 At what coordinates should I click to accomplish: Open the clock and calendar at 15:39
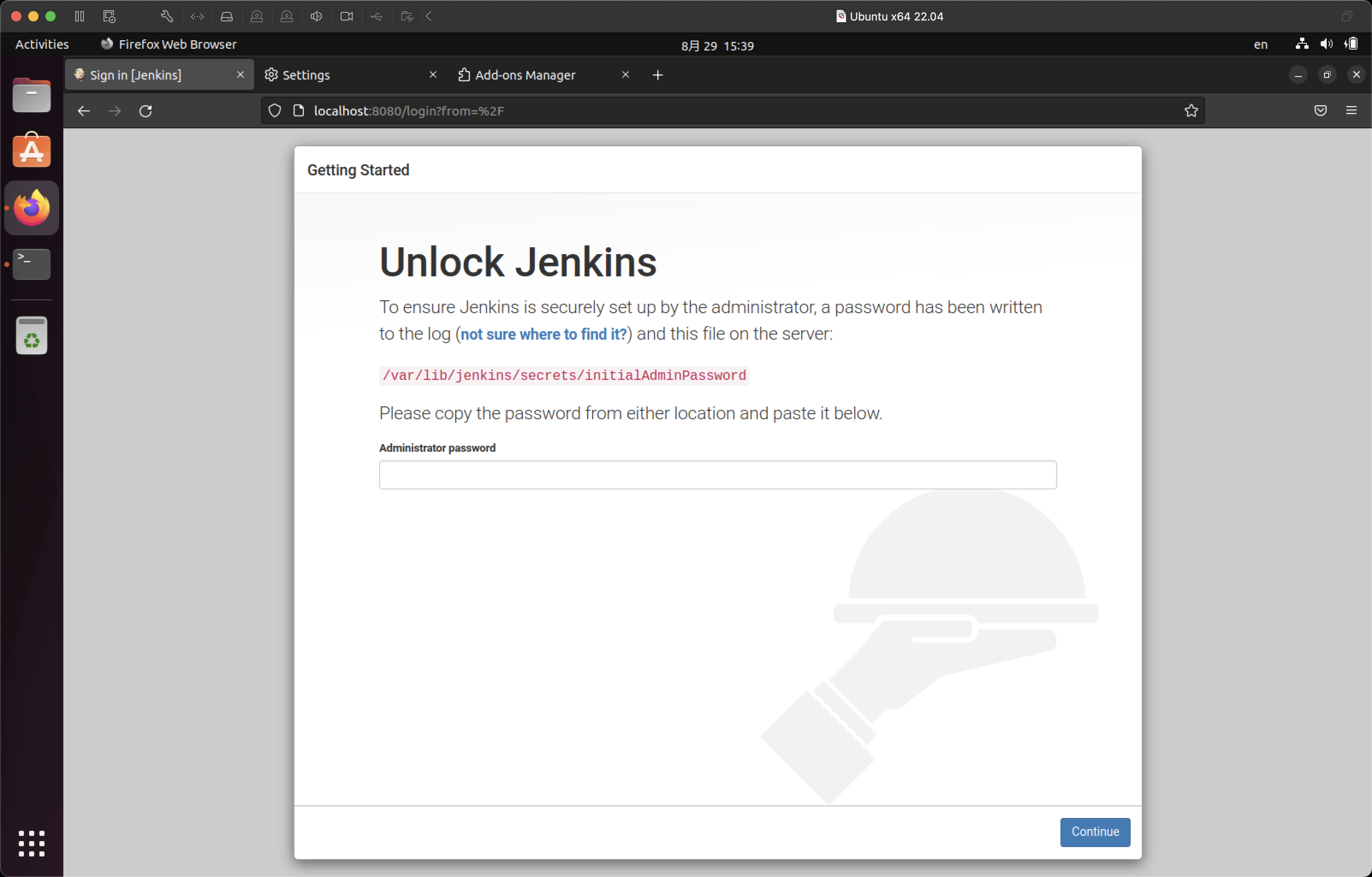(x=717, y=45)
